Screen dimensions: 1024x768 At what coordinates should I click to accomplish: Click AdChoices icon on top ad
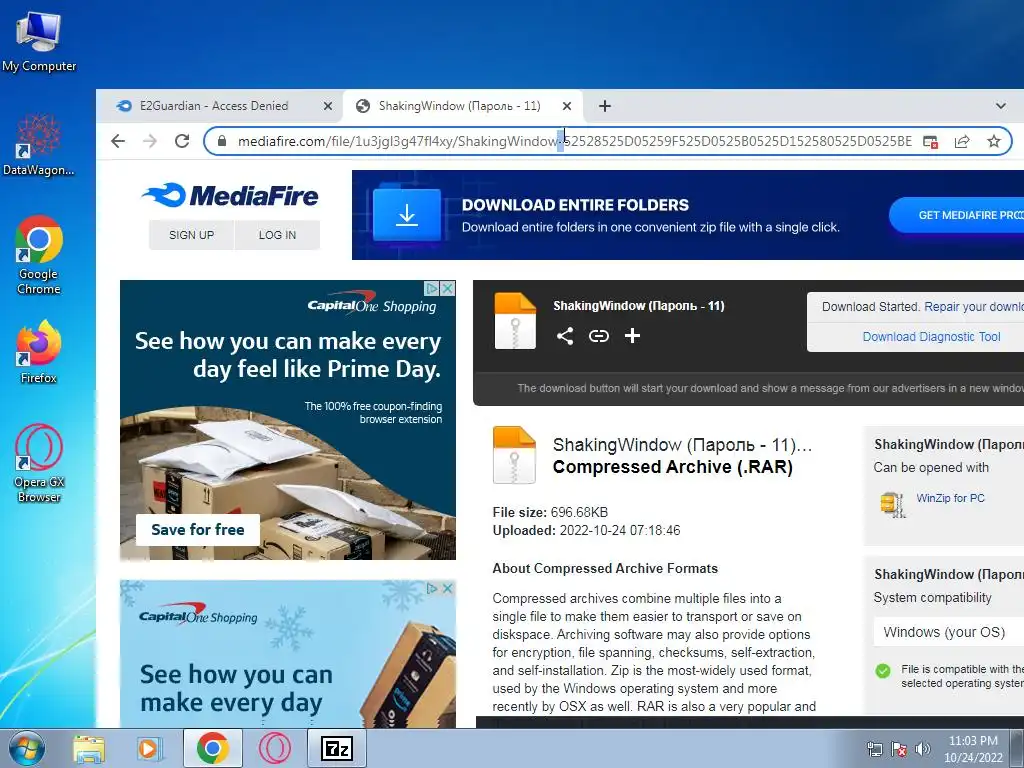coord(432,288)
